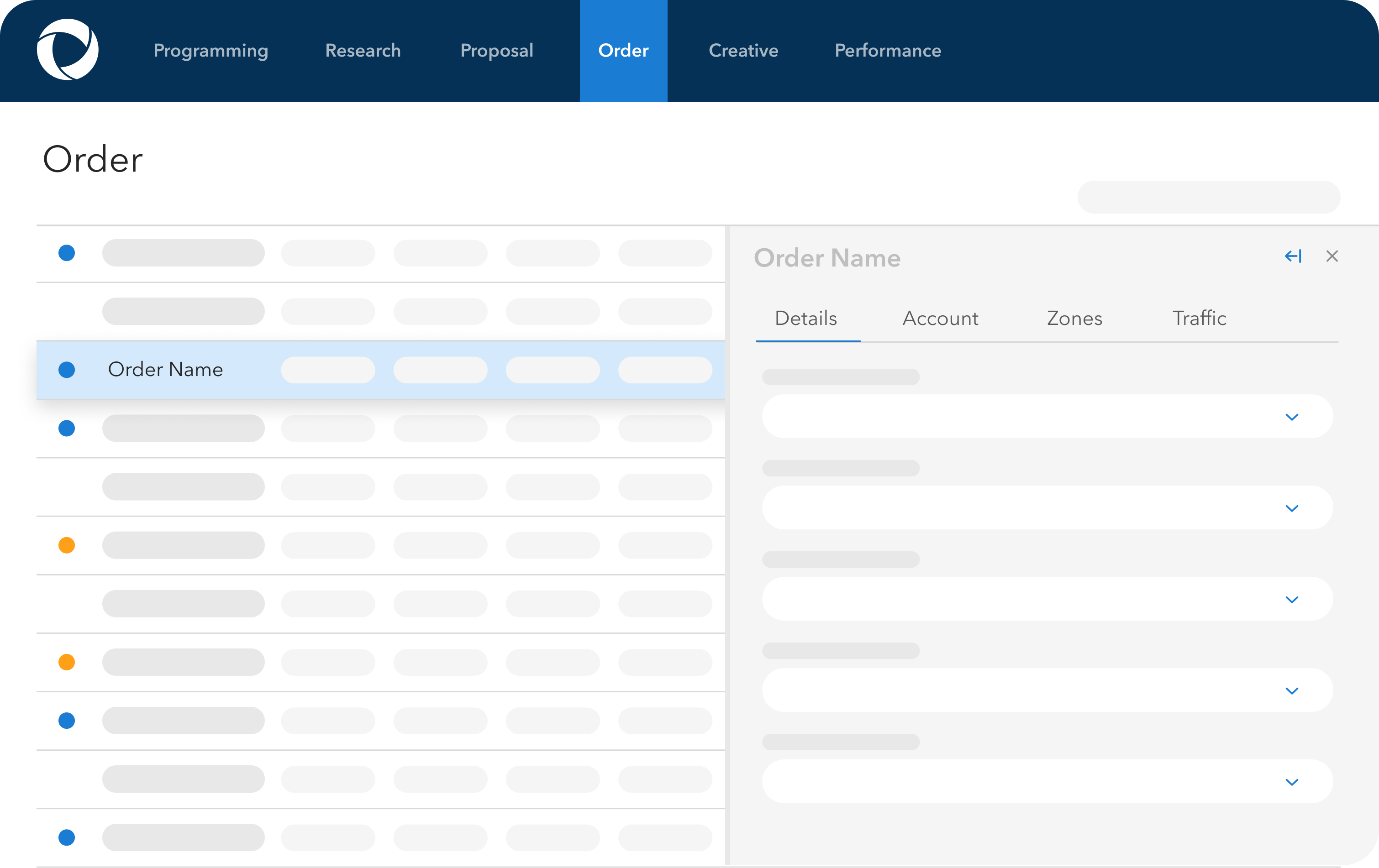Go to the Research page
Image resolution: width=1379 pixels, height=868 pixels.
tap(362, 50)
